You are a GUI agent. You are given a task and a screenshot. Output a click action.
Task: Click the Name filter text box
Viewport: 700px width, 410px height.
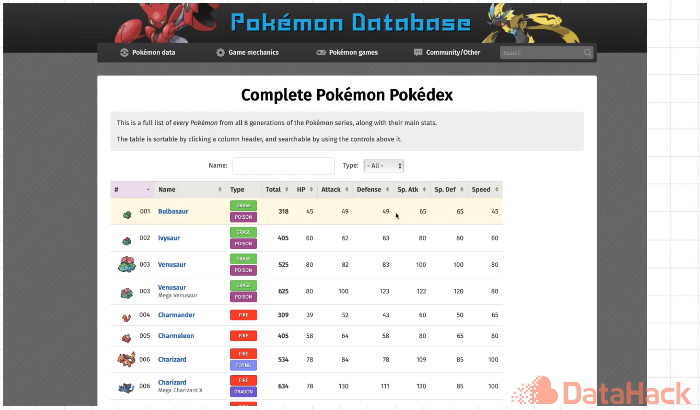coord(283,166)
